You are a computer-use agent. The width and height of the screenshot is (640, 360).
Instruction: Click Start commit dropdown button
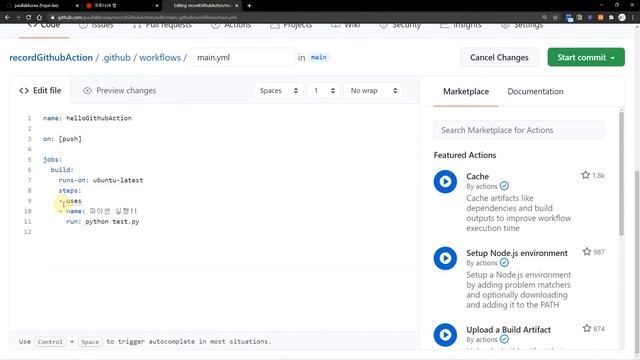coord(586,57)
